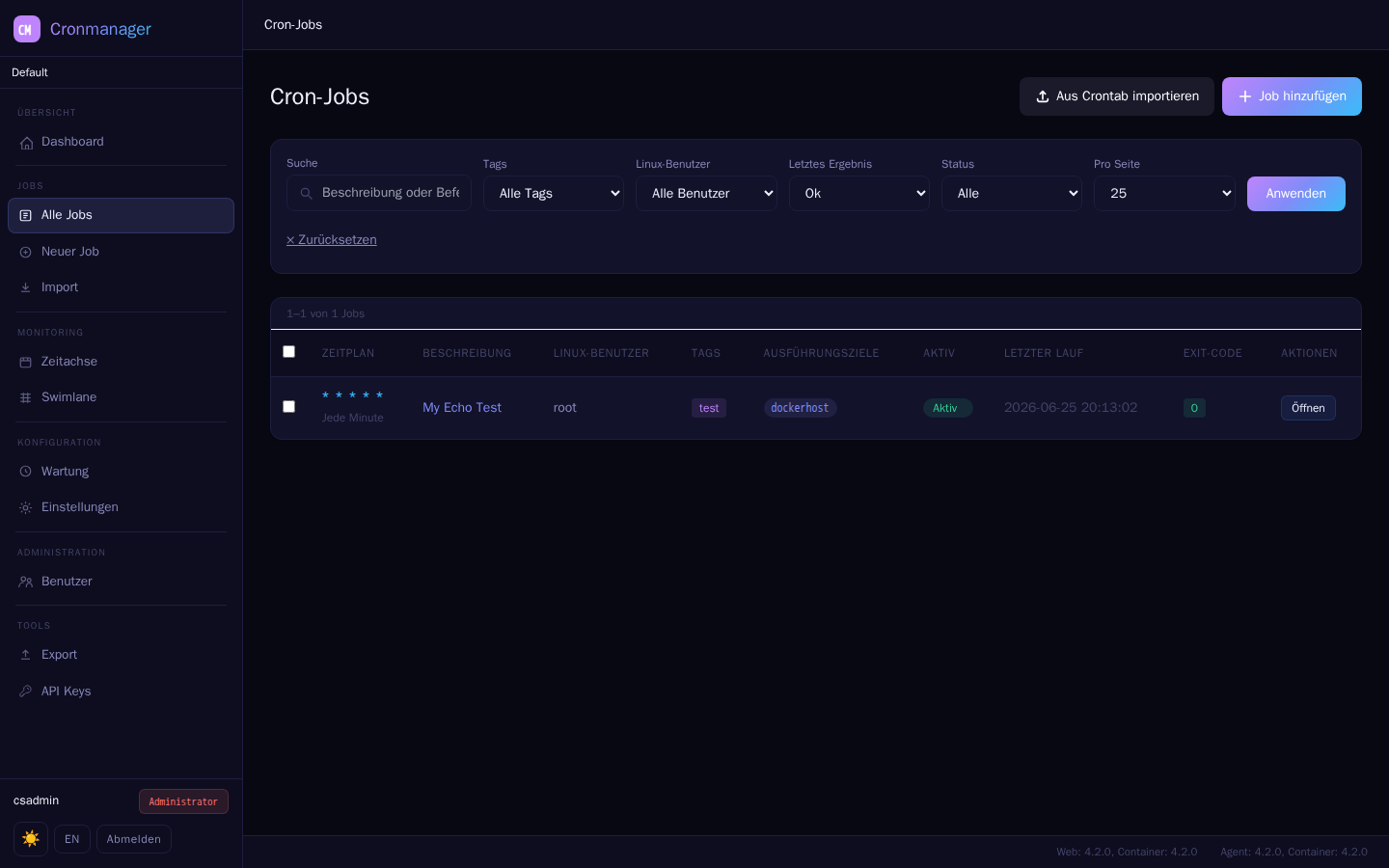The image size is (1389, 868).
Task: Click the Cronmanager CM logo icon
Action: (27, 29)
